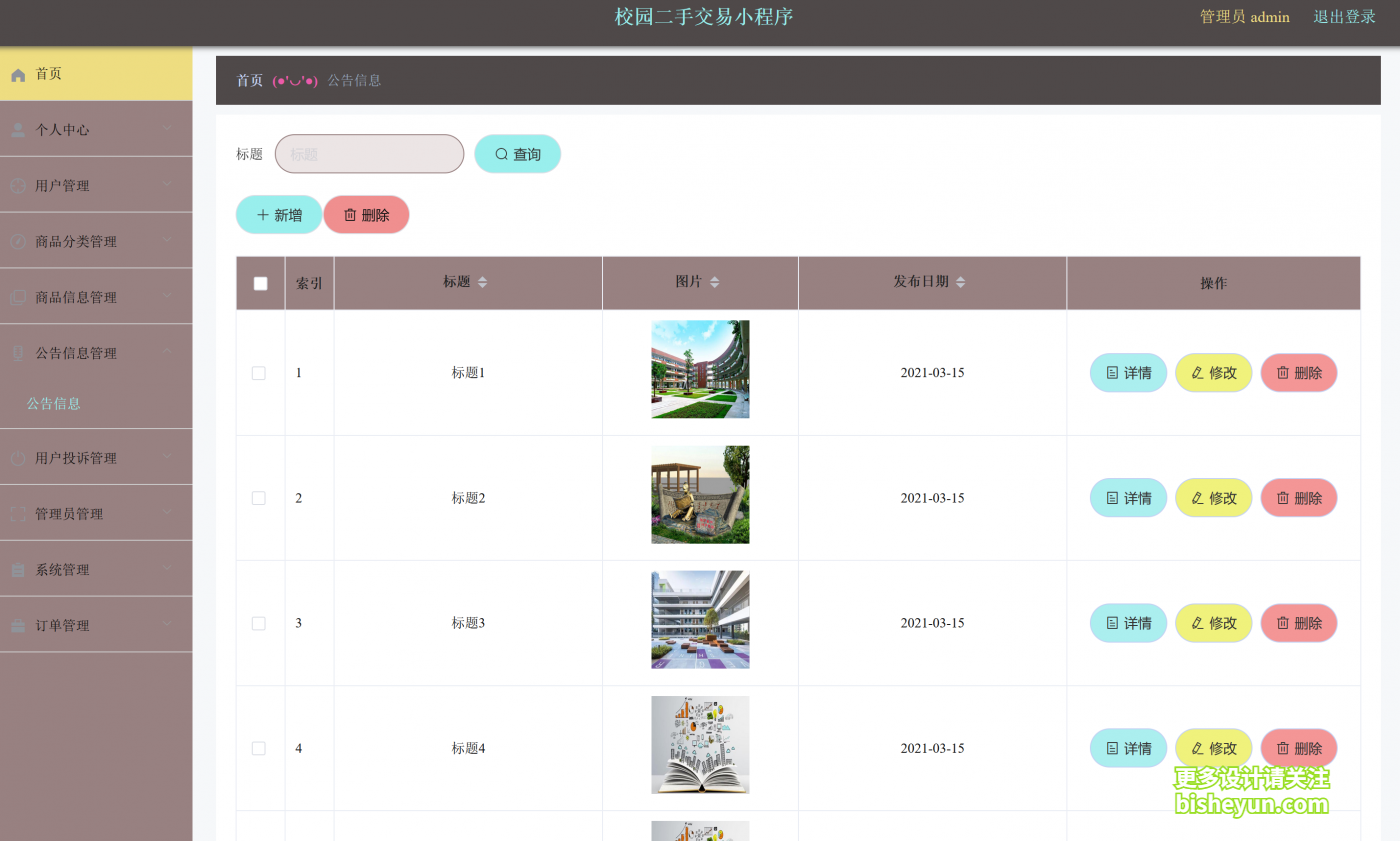This screenshot has width=1400, height=841.
Task: Click the trash icon in top 删除 button
Action: pyautogui.click(x=350, y=215)
